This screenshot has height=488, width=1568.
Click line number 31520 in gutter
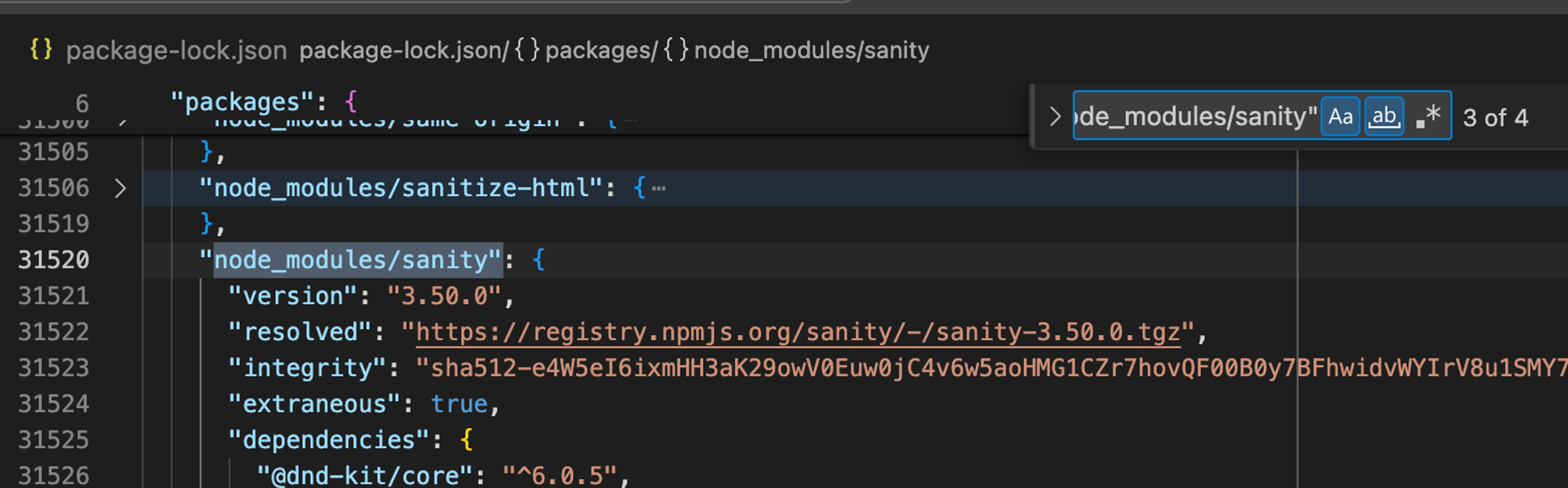coord(53,260)
